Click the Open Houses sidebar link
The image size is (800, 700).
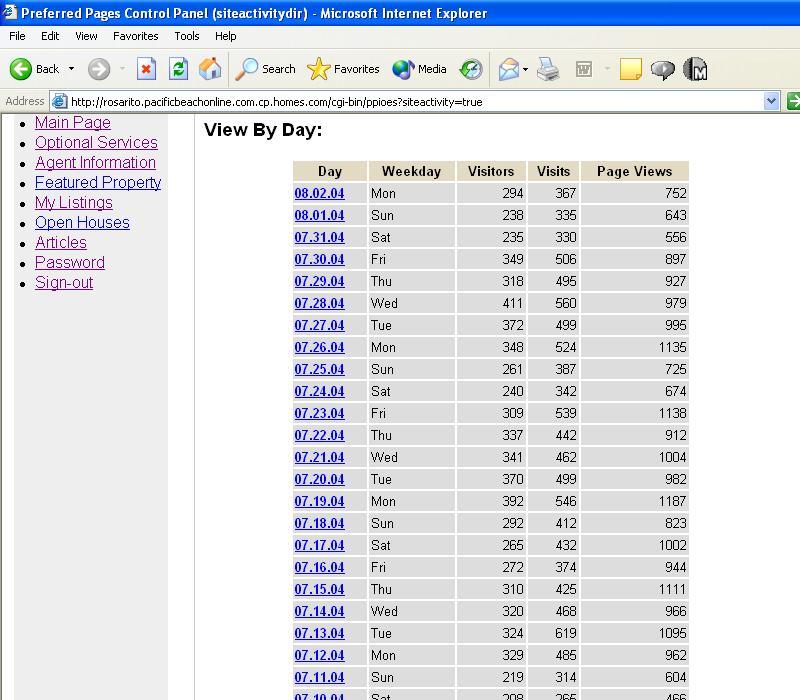click(x=82, y=223)
